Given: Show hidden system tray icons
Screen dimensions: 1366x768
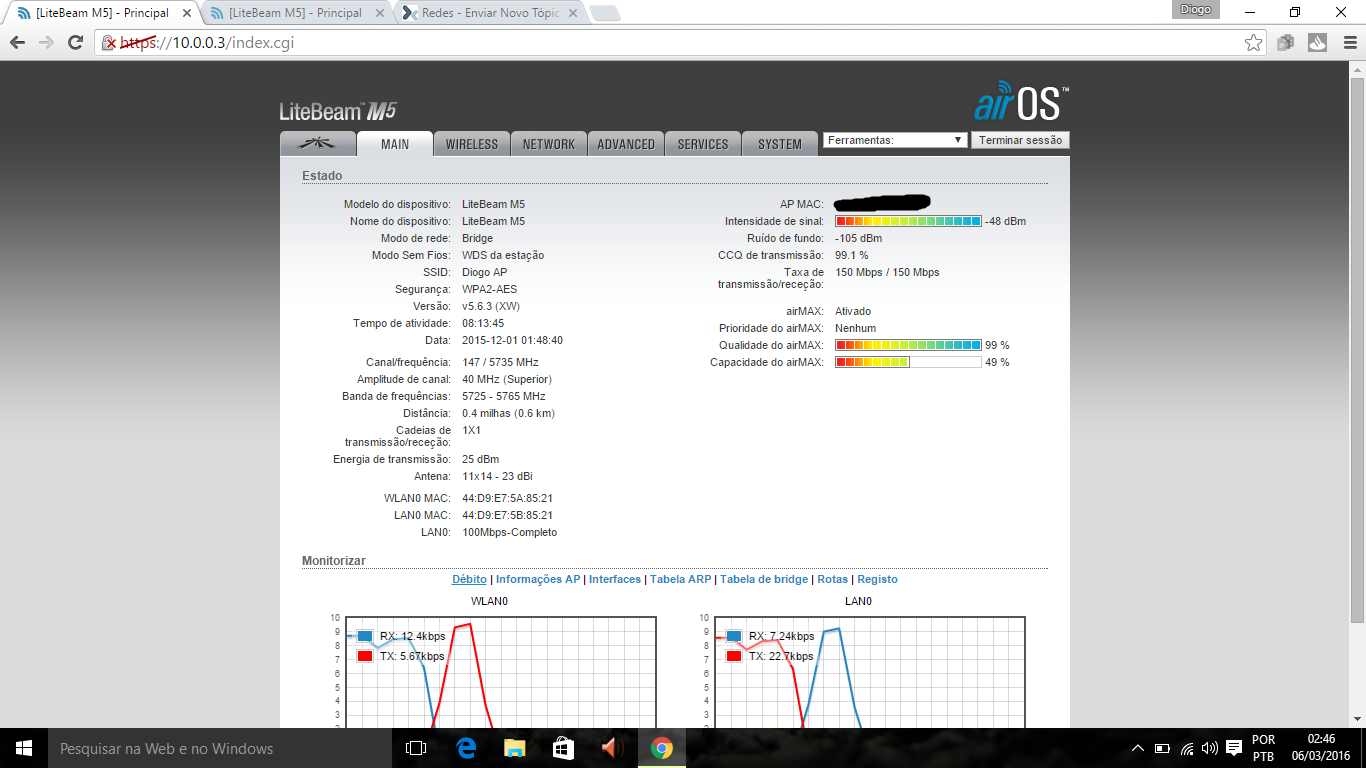Looking at the screenshot, I should tap(1137, 748).
